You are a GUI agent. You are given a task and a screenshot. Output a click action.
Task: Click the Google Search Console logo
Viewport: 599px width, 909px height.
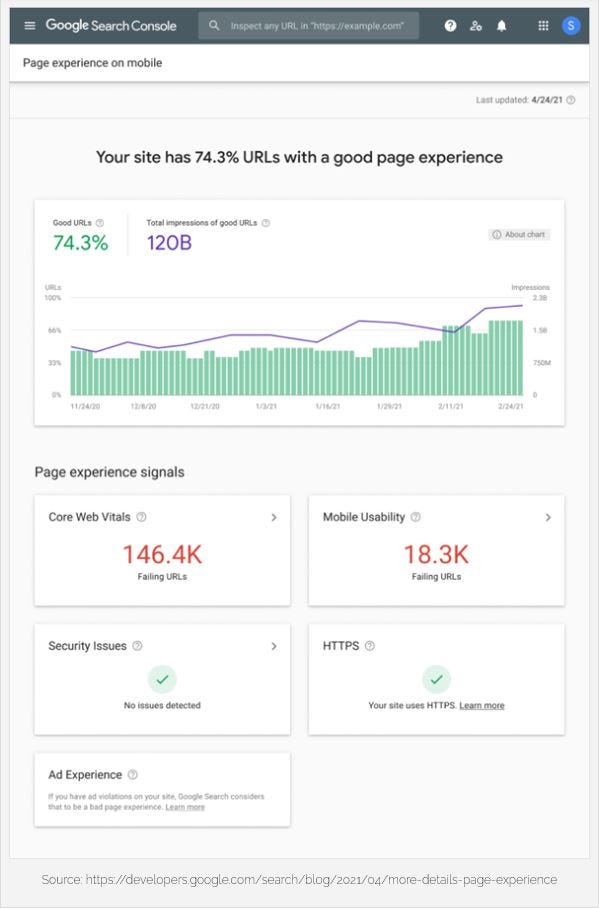[111, 26]
